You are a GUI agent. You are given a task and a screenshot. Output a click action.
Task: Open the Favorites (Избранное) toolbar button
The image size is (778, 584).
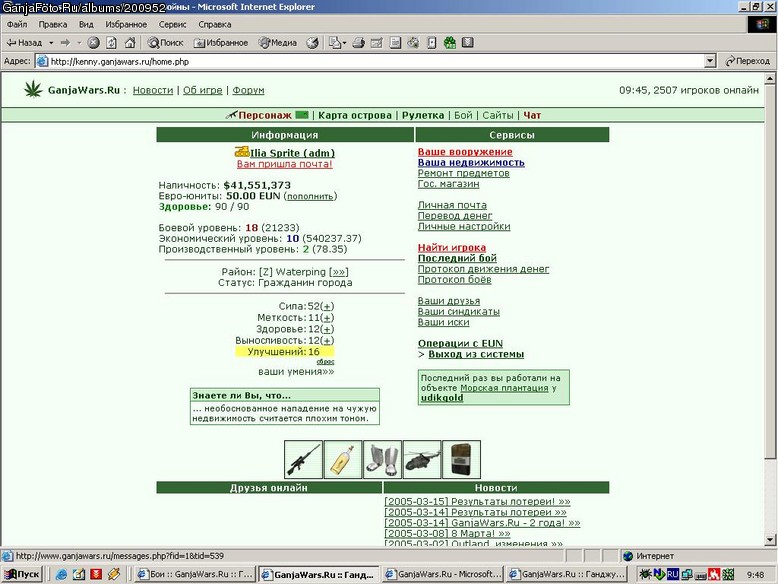tap(221, 43)
